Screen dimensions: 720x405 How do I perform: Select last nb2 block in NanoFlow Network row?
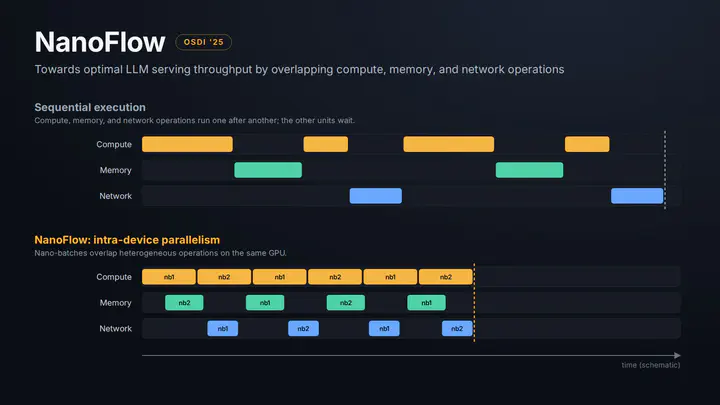(x=457, y=328)
